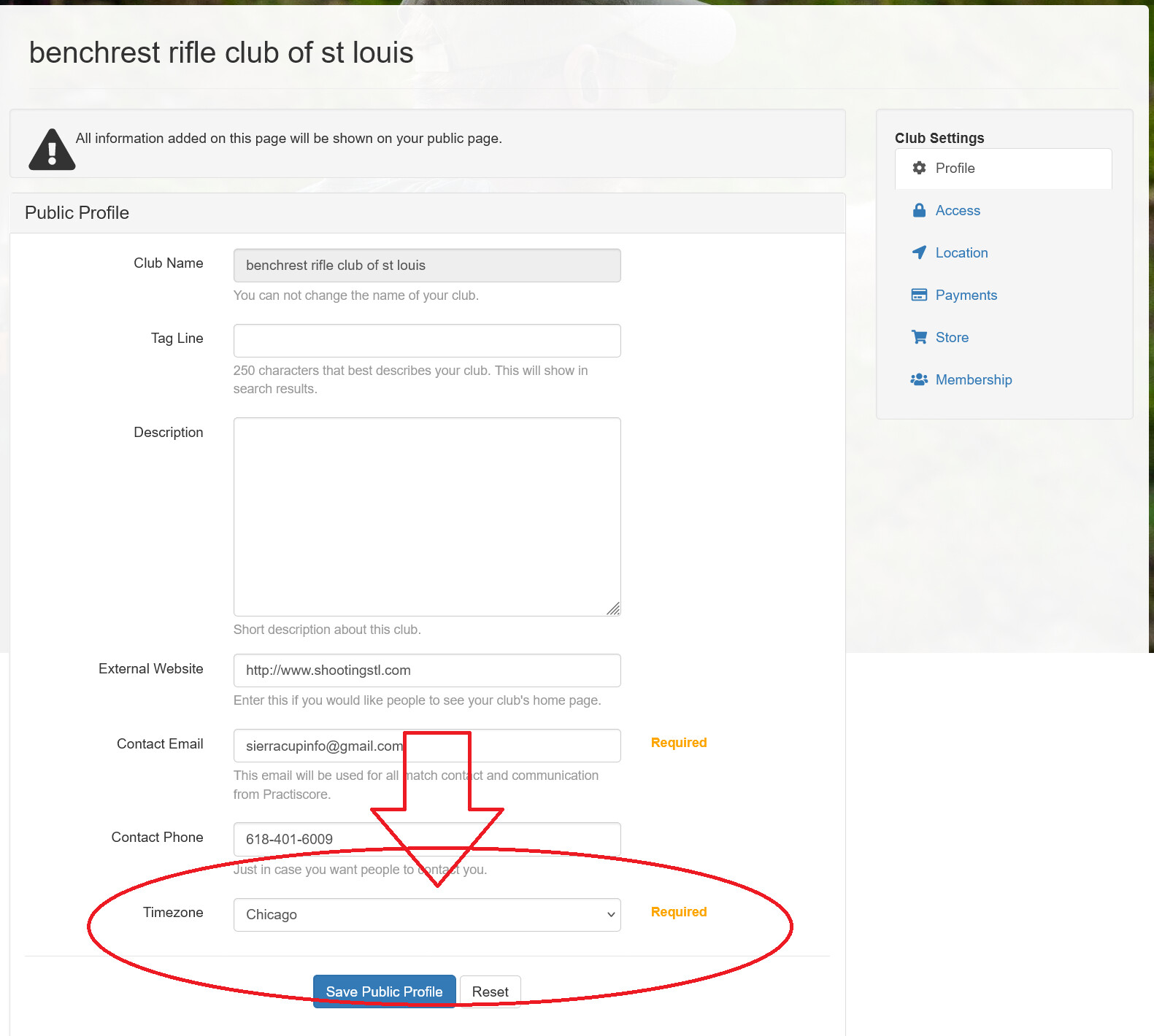Open Store settings
Screen dimensions: 1154x1036
point(1003,338)
